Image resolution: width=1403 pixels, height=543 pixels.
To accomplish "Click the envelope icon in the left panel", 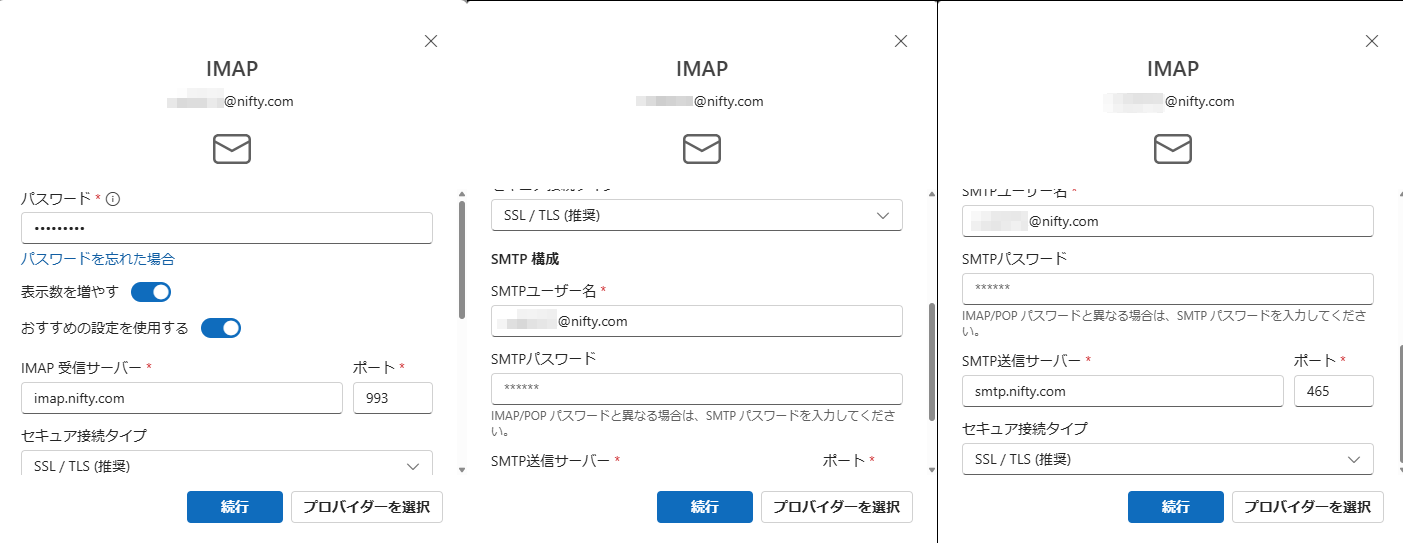I will click(x=231, y=149).
